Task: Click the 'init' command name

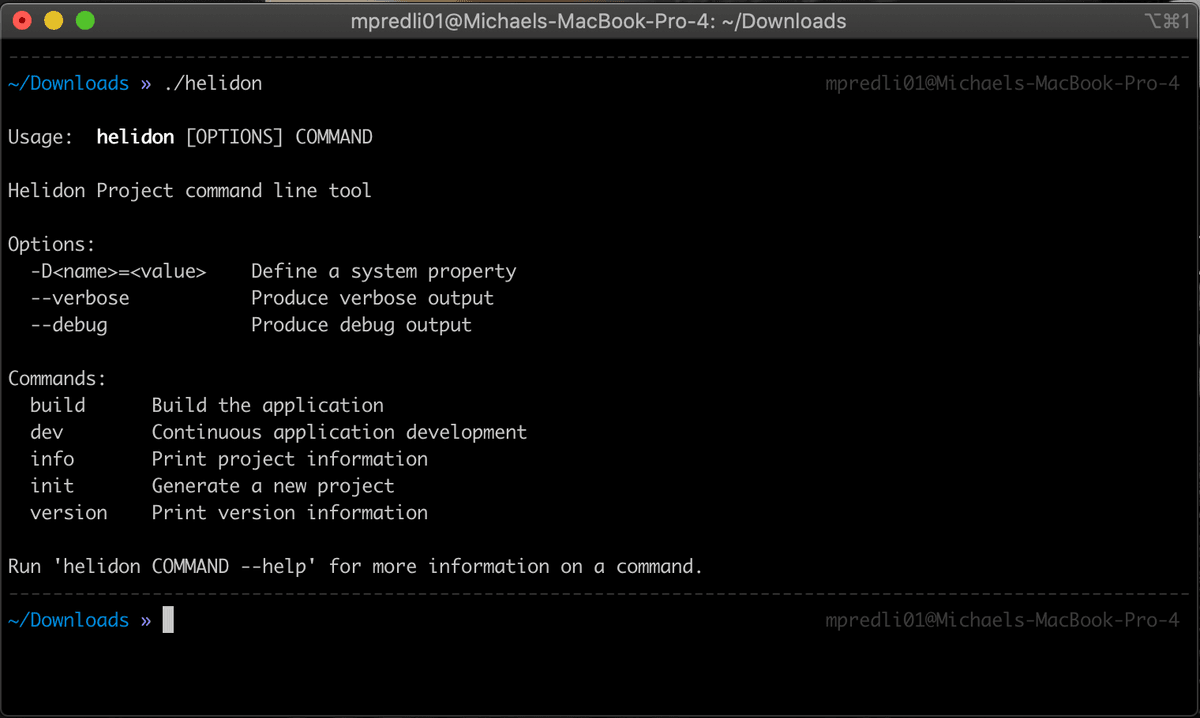Action: tap(52, 486)
